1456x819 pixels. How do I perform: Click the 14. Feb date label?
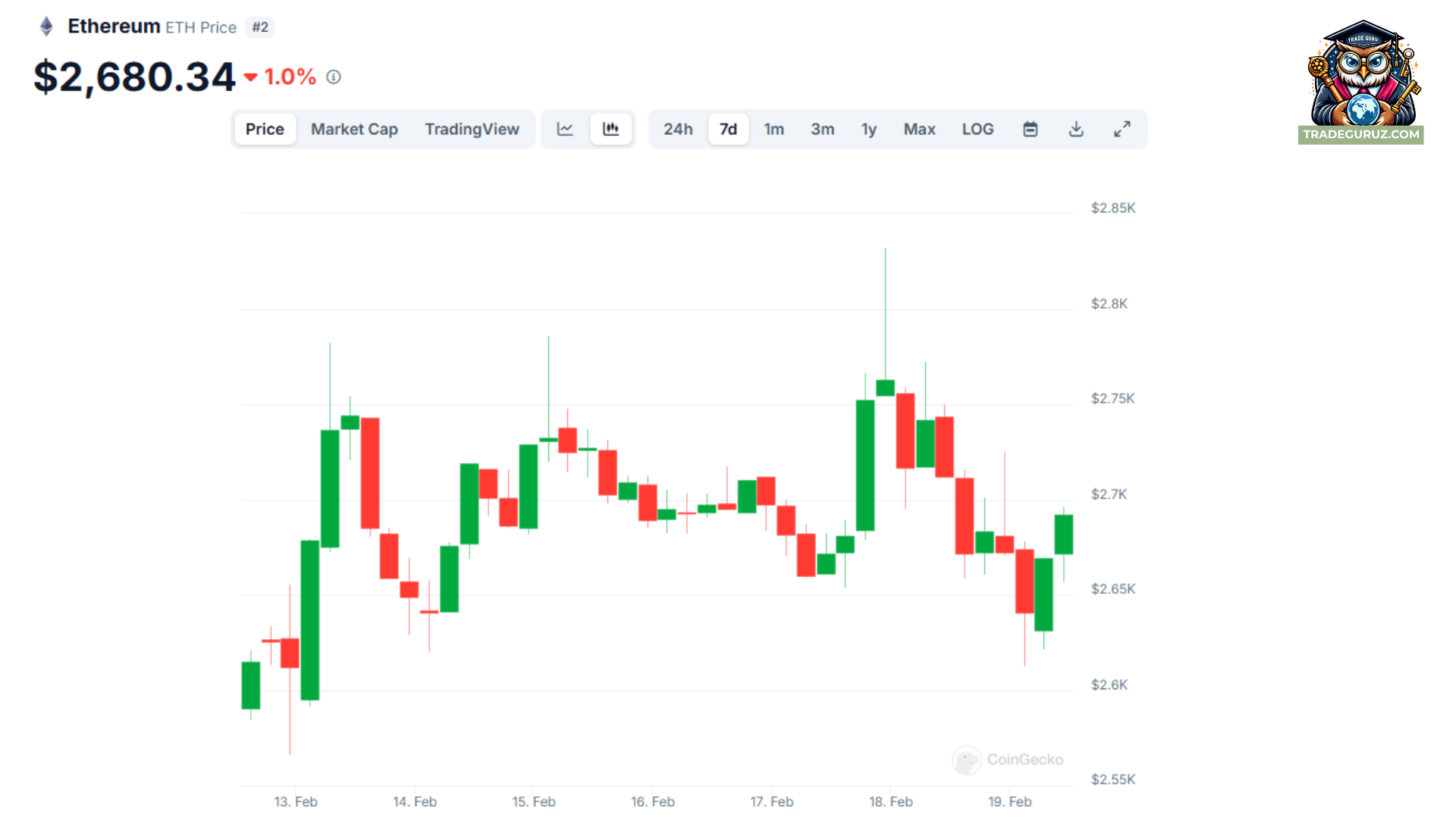pyautogui.click(x=415, y=802)
